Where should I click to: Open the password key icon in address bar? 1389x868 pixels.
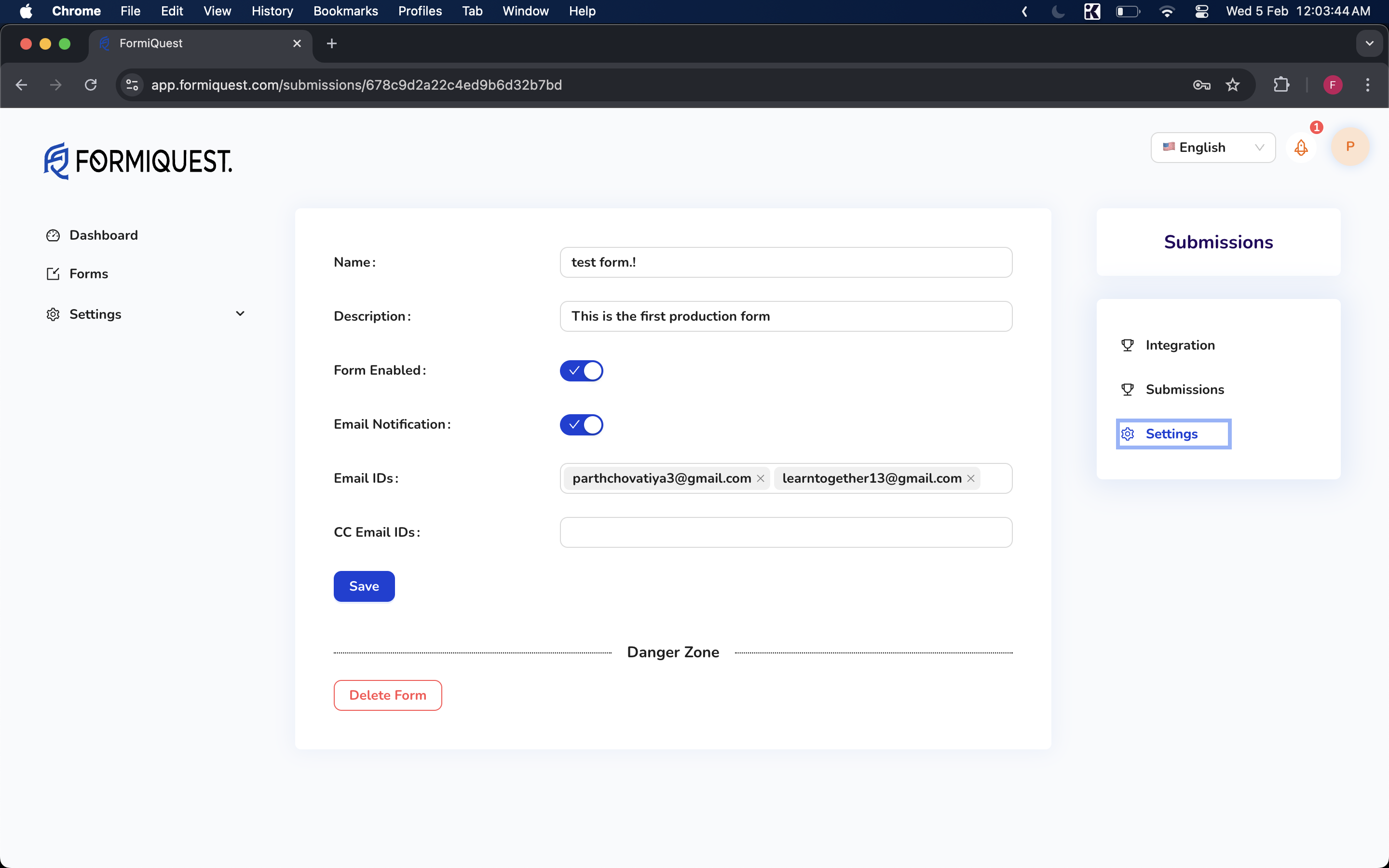tap(1201, 85)
